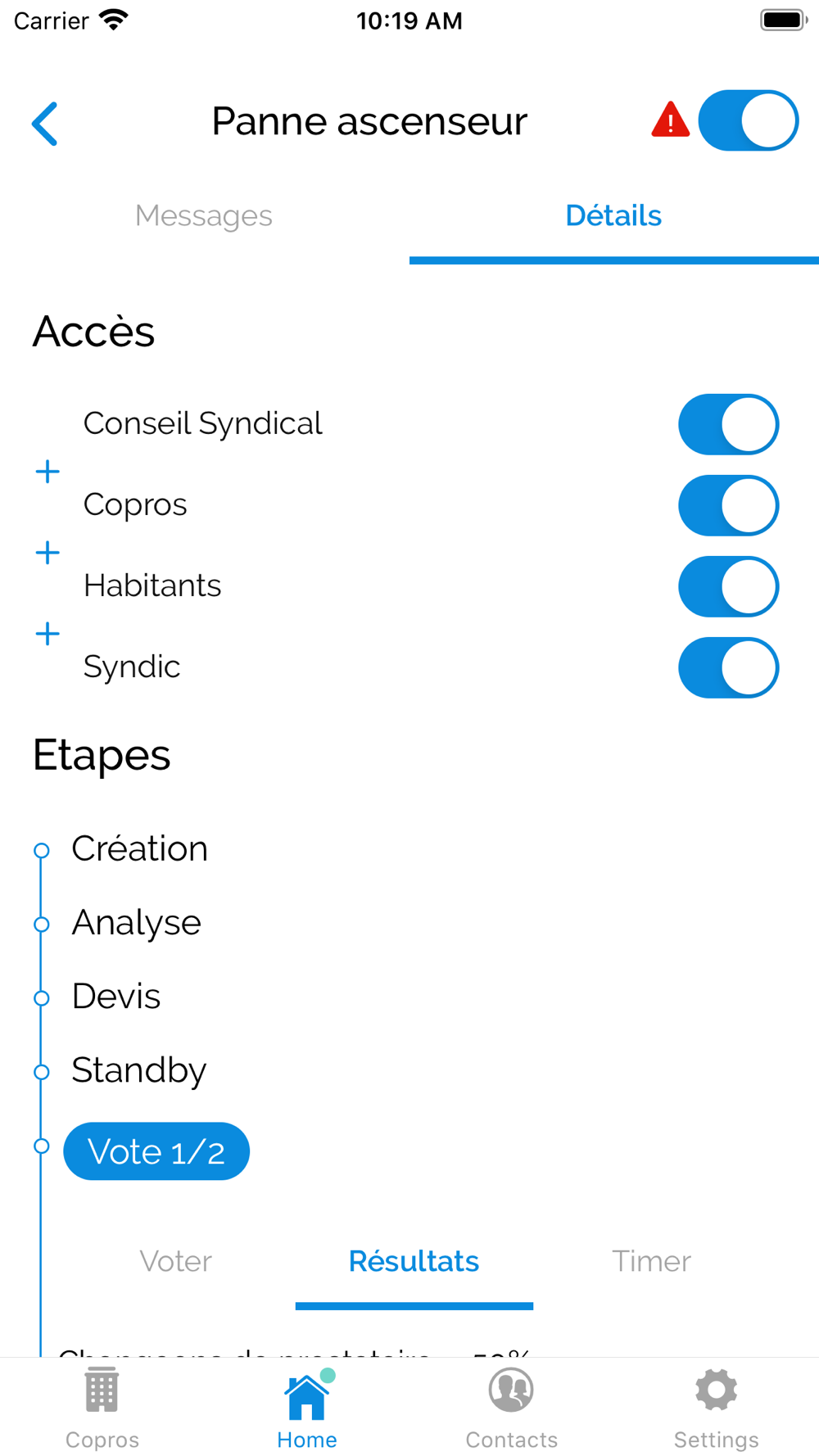Switch to the Messages tab
Screen dimensions: 819x1456
coord(204,215)
